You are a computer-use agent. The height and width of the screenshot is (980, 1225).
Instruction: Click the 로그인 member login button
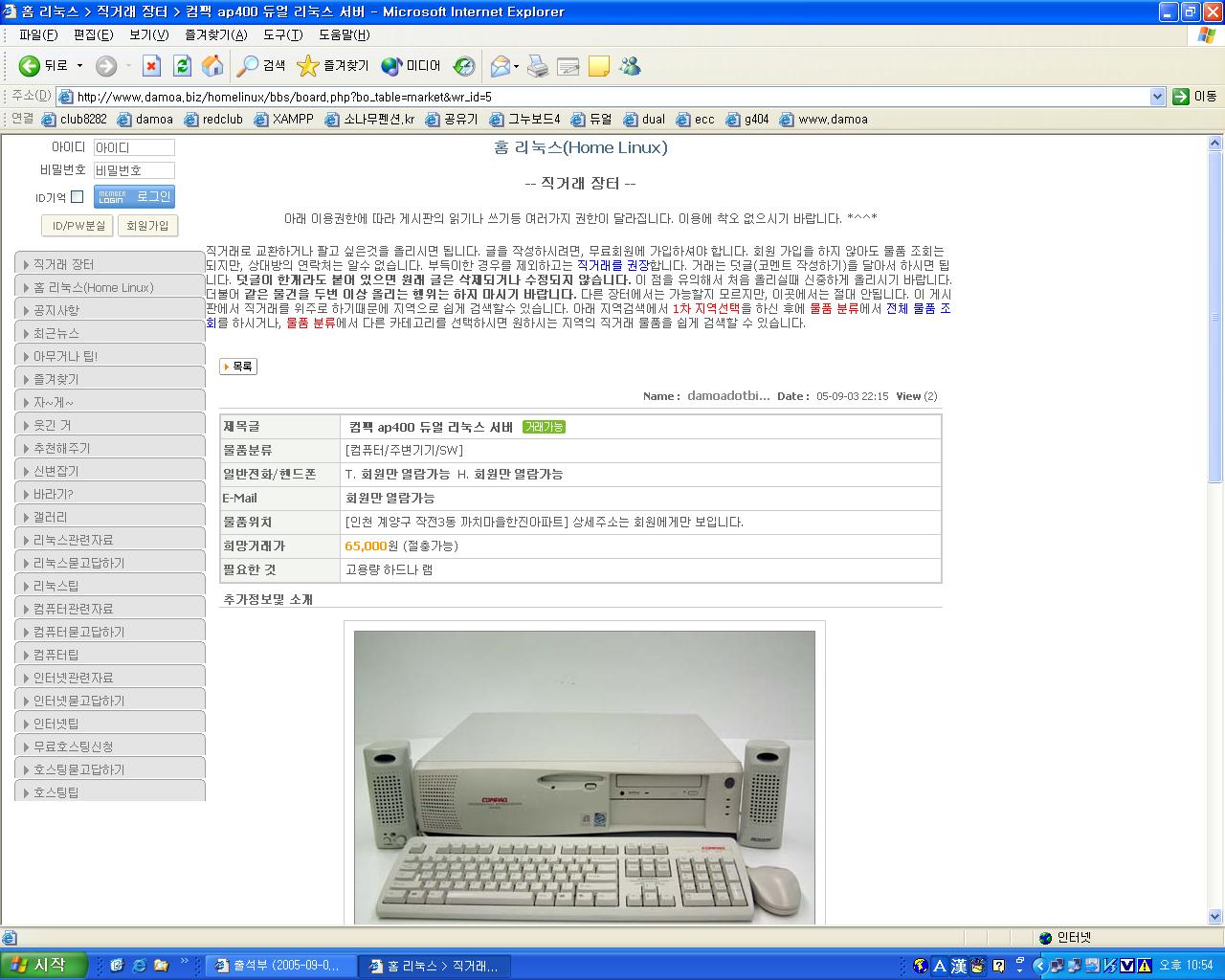(x=134, y=196)
